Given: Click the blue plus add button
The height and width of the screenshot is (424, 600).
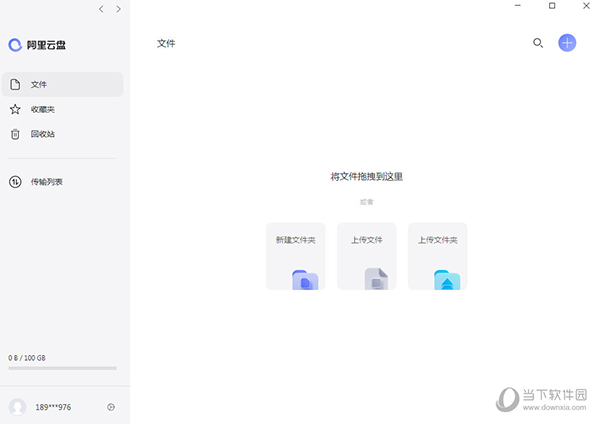Looking at the screenshot, I should 567,43.
